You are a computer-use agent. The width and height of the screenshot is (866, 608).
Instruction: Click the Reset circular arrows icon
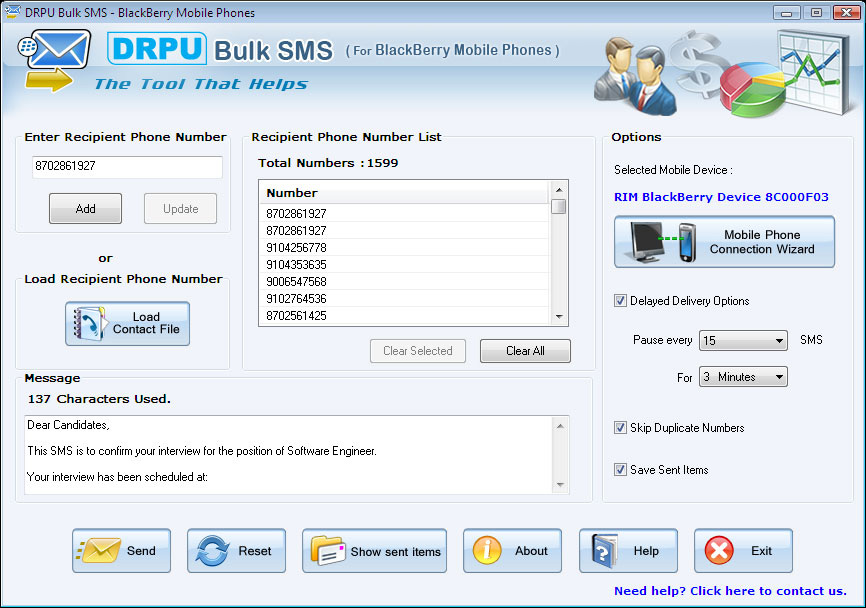point(213,551)
